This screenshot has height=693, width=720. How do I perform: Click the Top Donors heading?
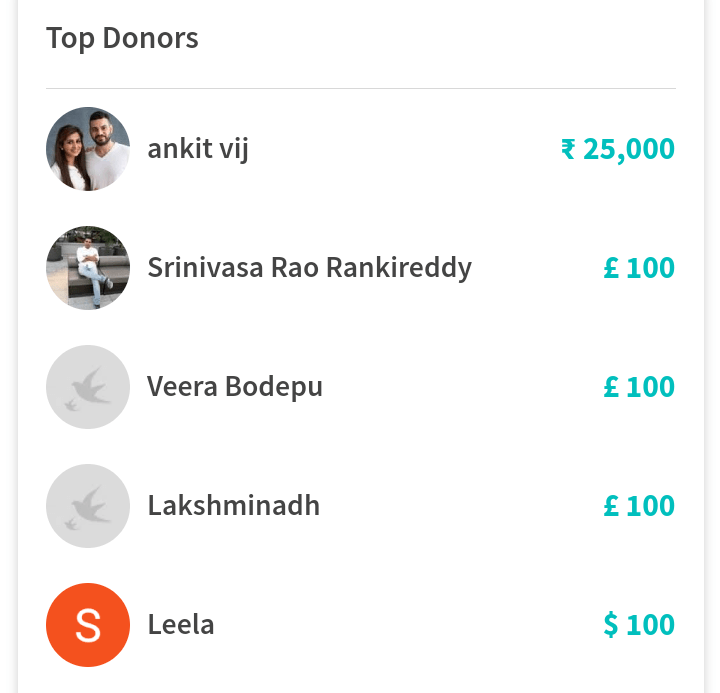122,38
